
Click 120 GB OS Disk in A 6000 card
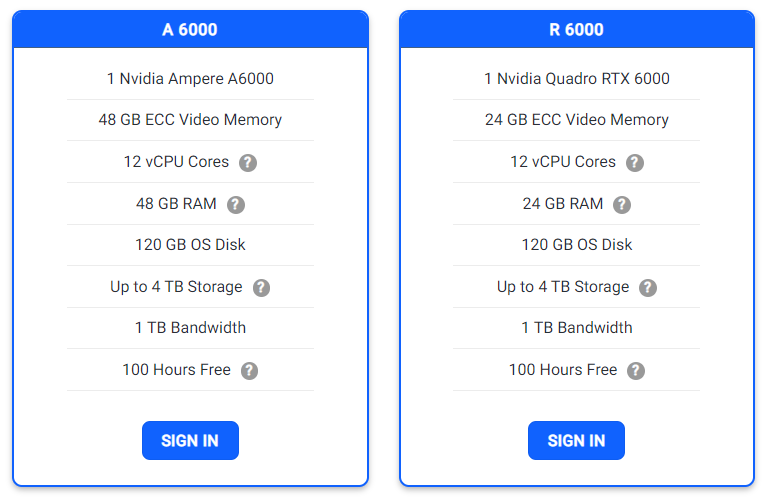[x=190, y=245]
